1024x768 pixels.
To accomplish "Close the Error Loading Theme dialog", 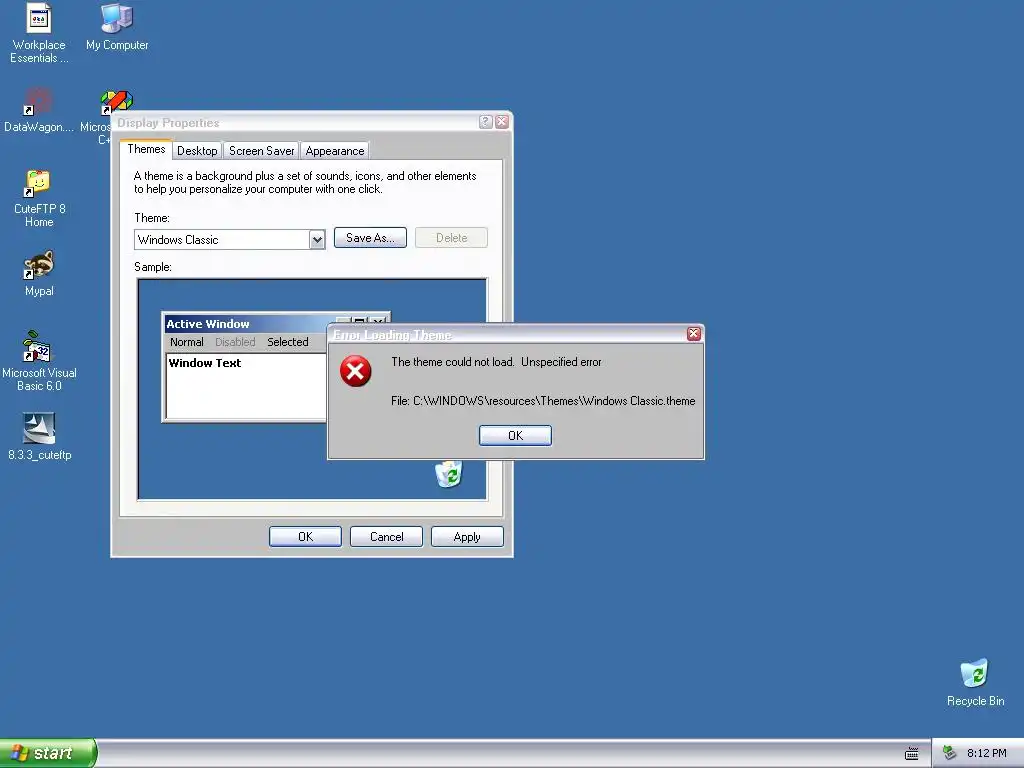I will [694, 334].
